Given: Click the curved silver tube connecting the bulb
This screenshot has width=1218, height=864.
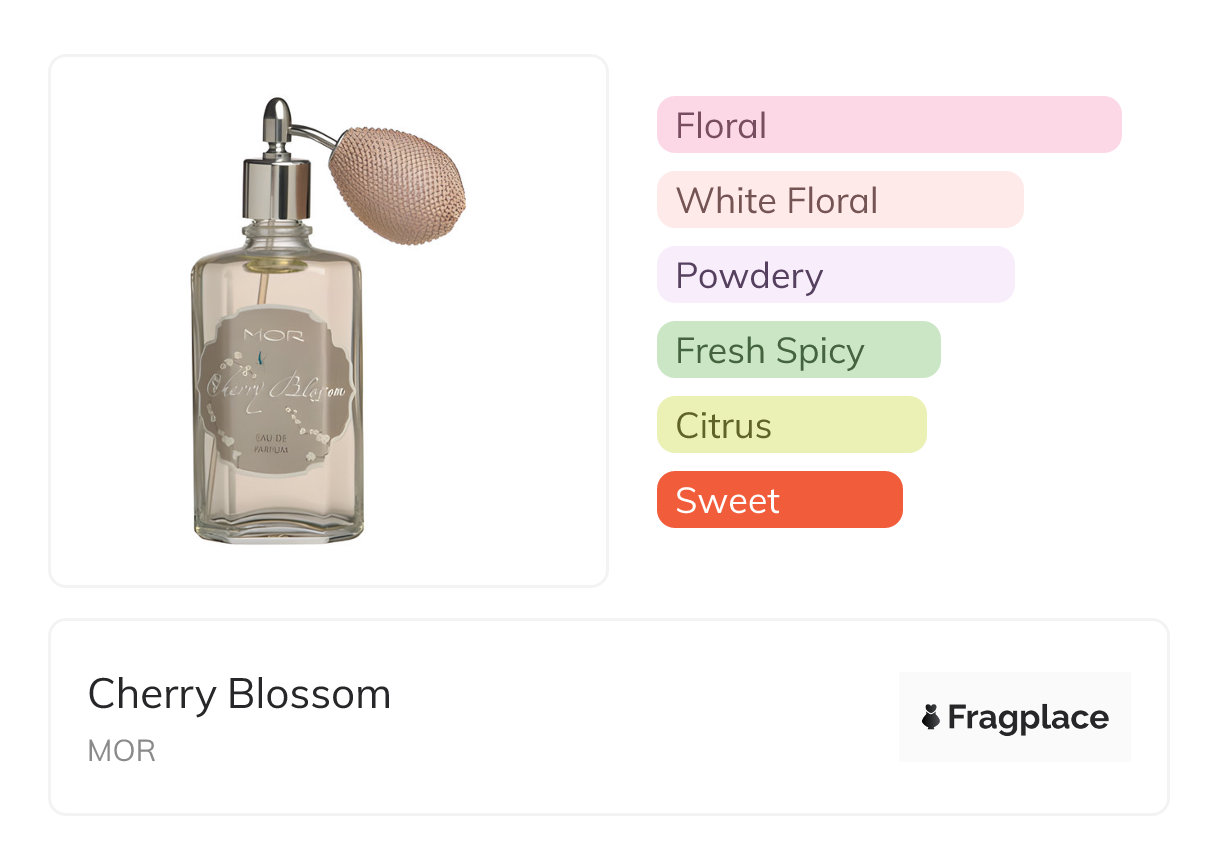Looking at the screenshot, I should (x=316, y=134).
